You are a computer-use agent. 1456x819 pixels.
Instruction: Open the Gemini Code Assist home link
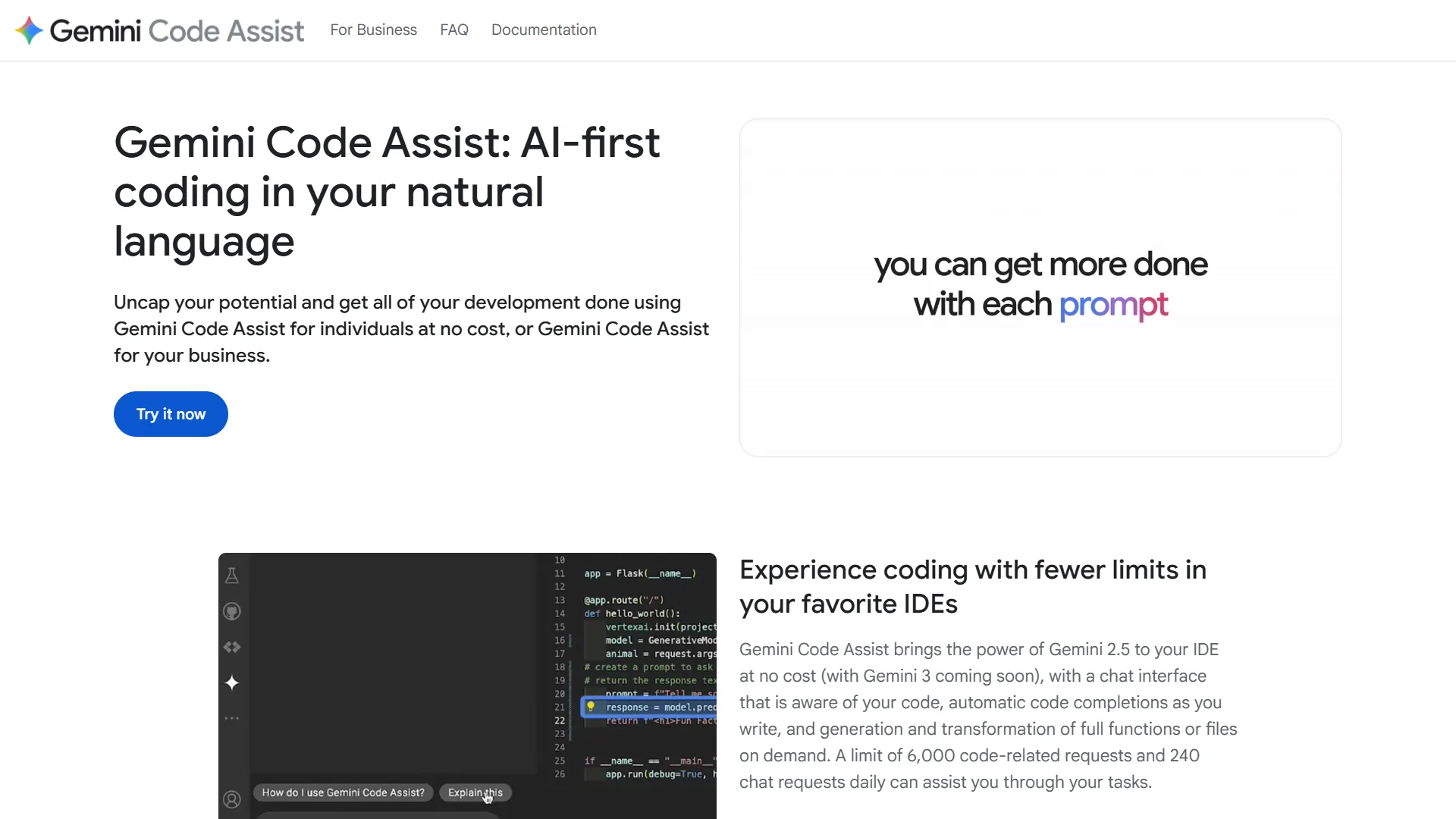(x=160, y=30)
